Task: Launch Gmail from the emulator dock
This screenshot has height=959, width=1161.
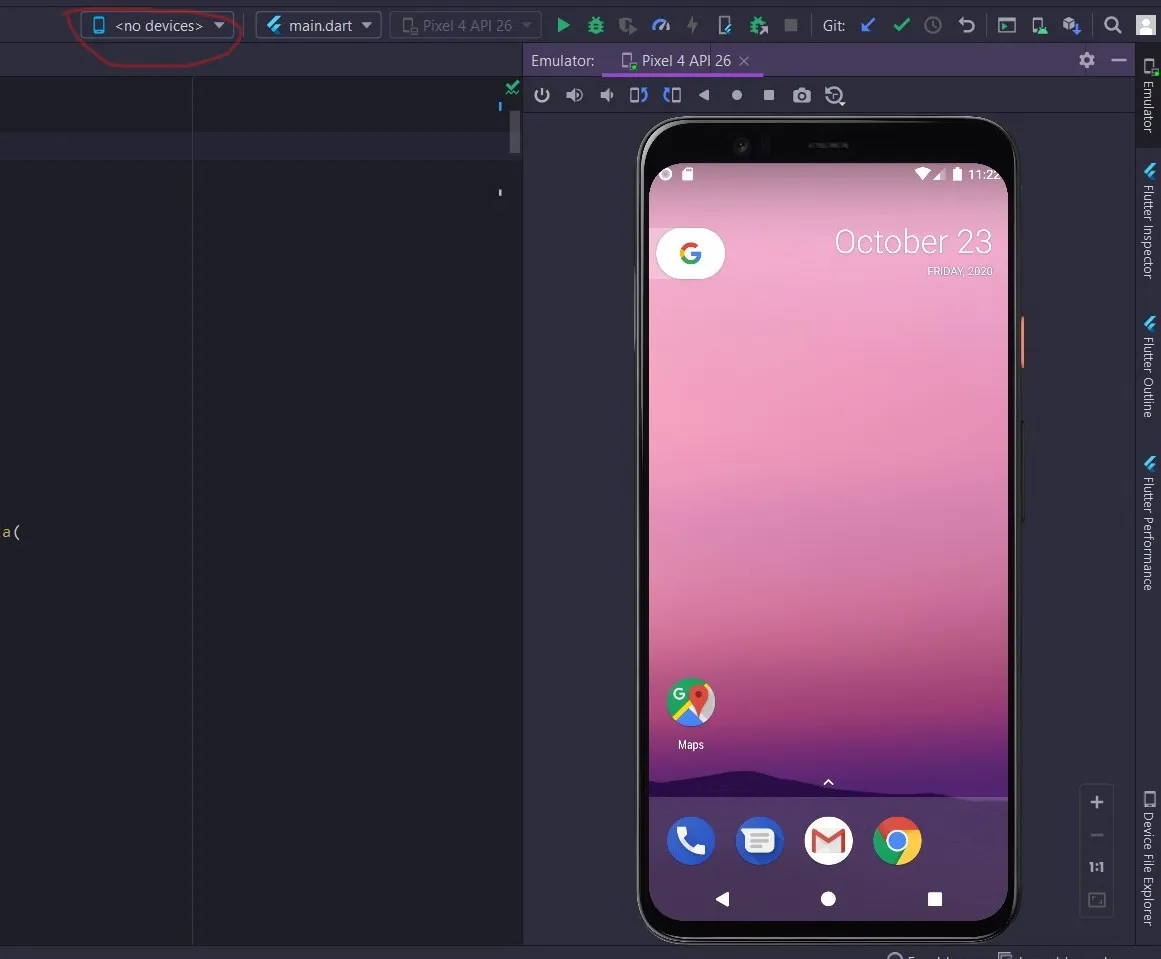Action: click(828, 841)
